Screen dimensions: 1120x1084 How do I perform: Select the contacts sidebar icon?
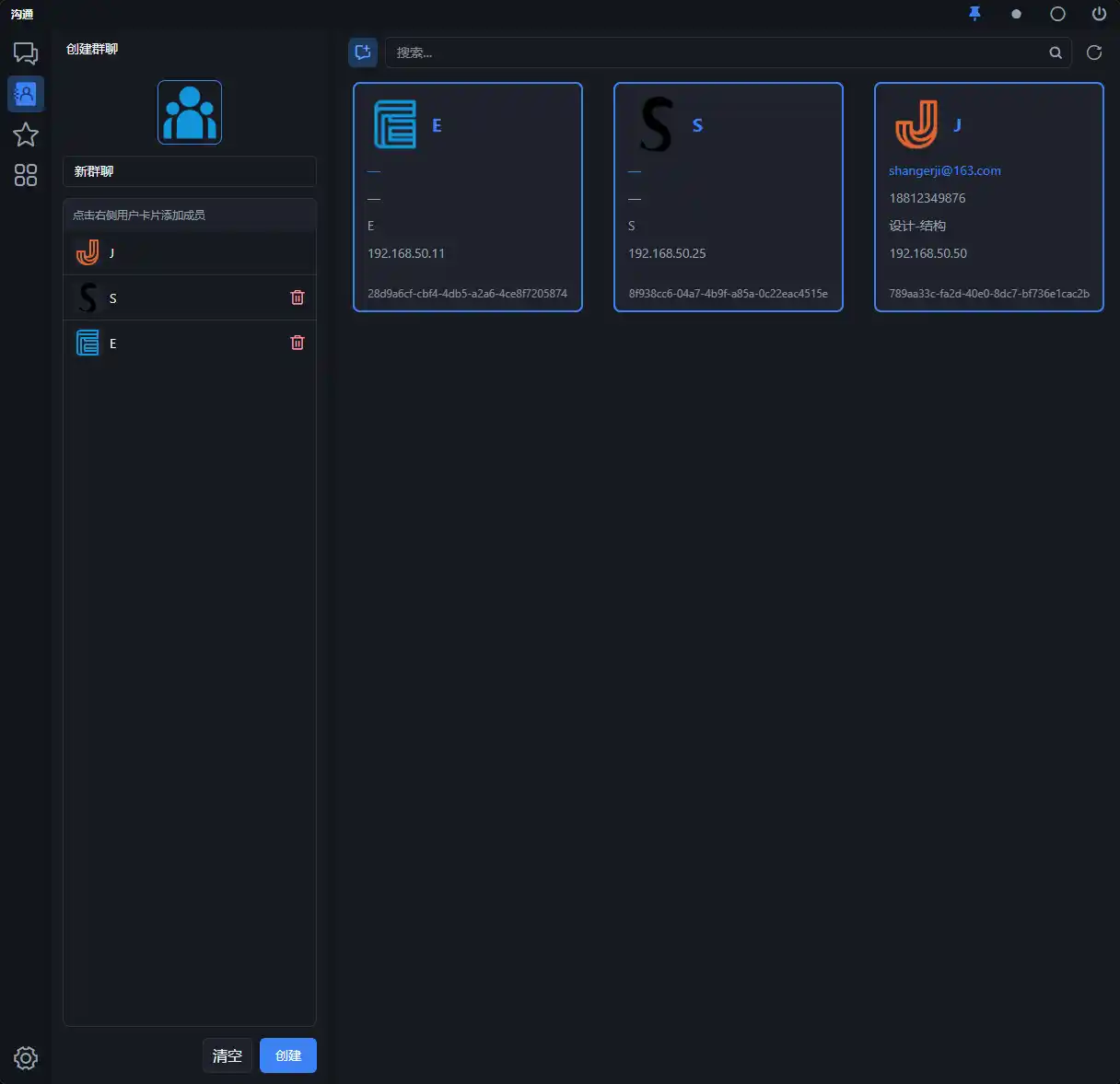point(26,93)
